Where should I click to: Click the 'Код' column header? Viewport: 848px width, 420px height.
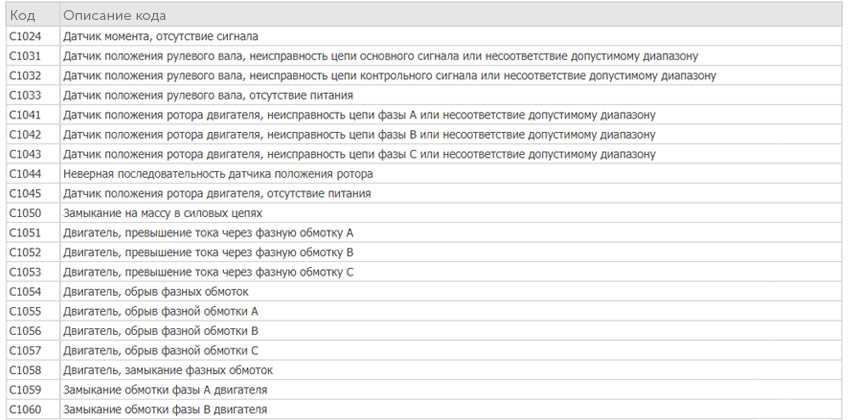[22, 16]
